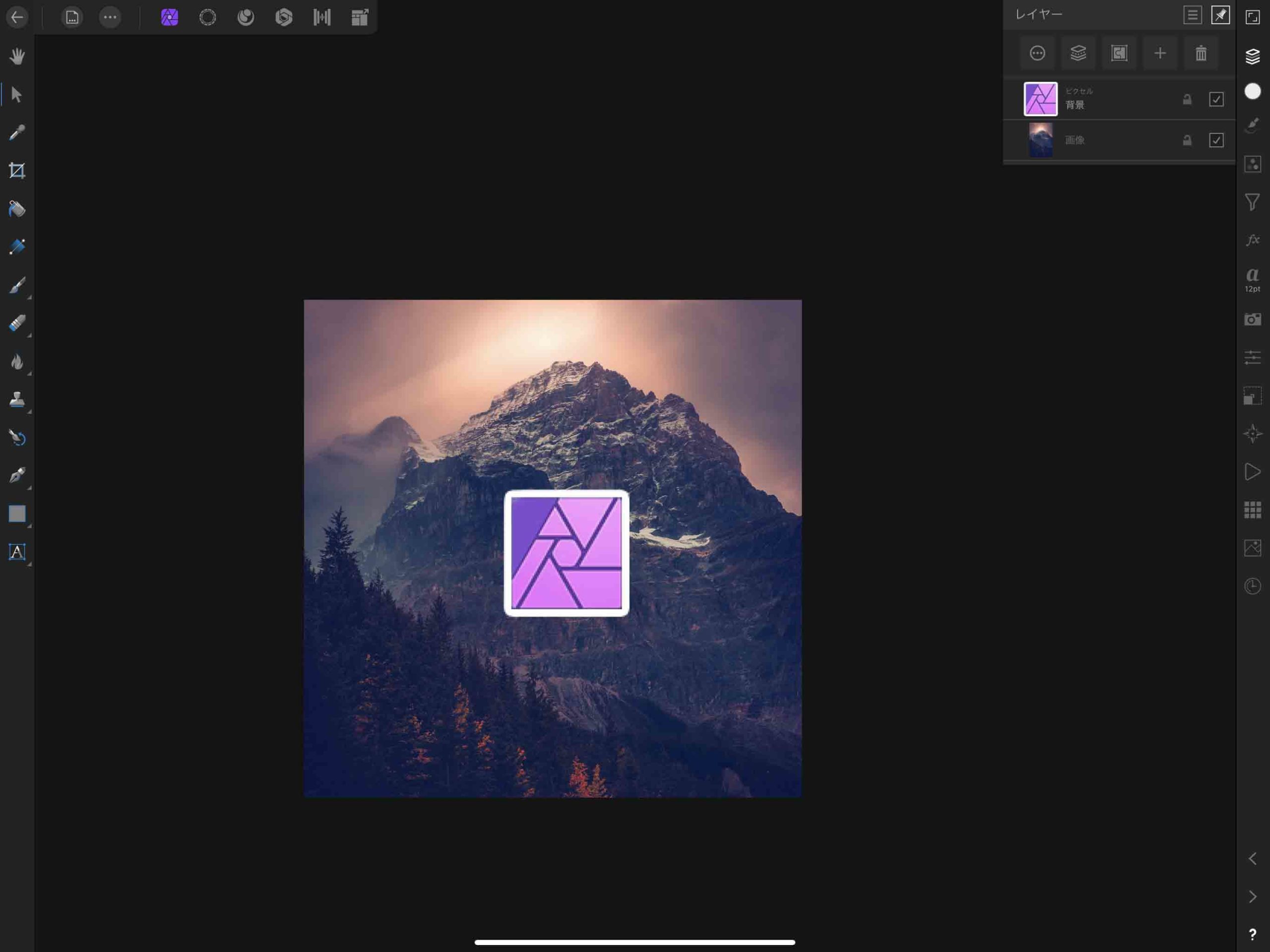Viewport: 1270px width, 952px height.
Task: Select the 背景 layer name
Action: click(x=1075, y=105)
